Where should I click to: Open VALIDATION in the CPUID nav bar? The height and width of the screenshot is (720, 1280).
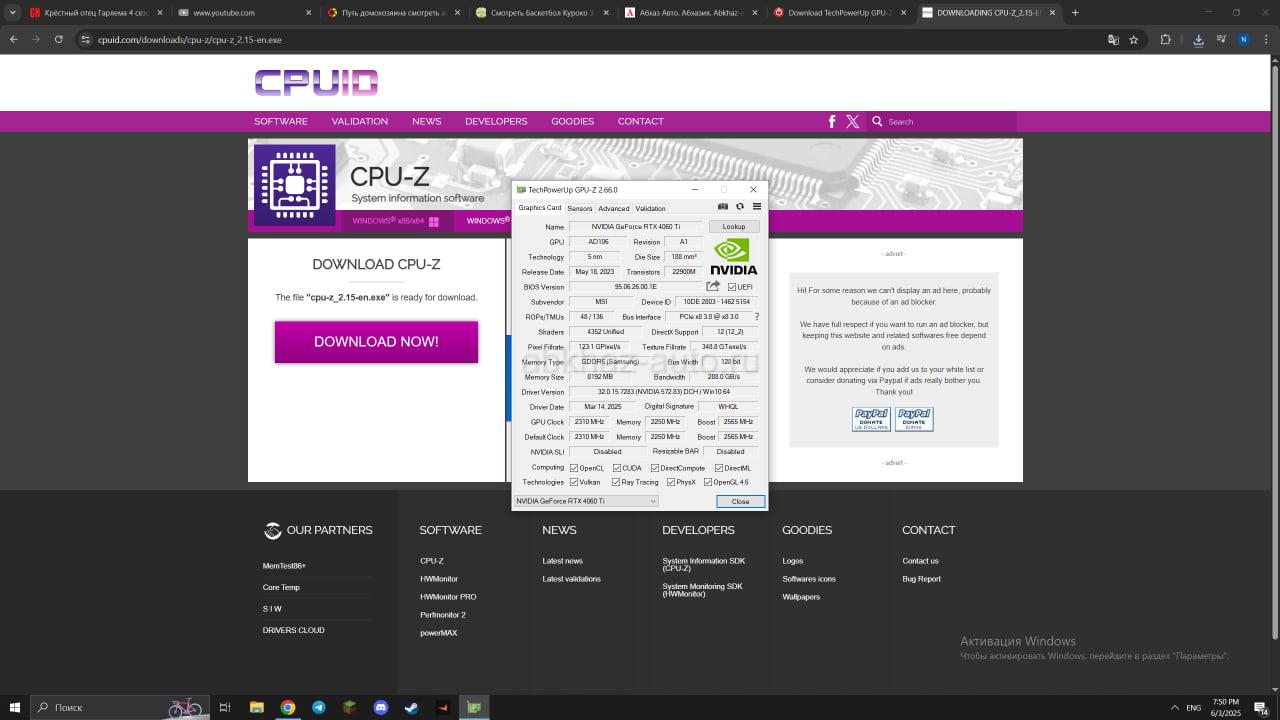coord(360,121)
